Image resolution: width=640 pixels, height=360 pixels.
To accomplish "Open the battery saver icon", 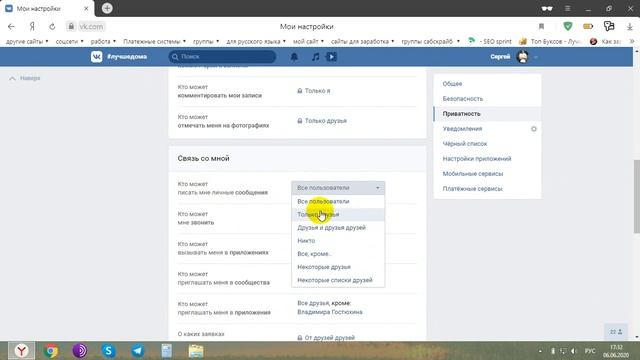I will (x=588, y=27).
